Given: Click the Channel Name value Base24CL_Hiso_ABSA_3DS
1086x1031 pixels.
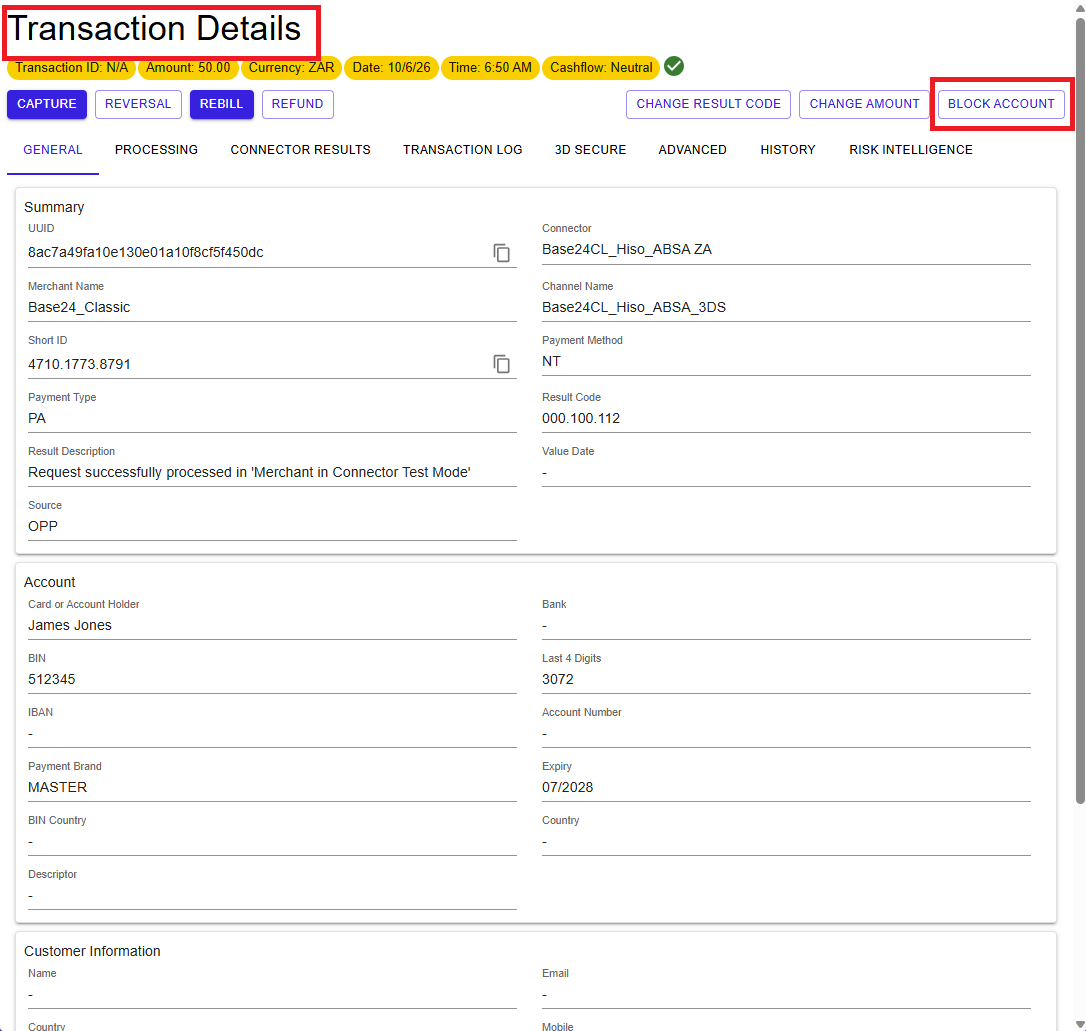Looking at the screenshot, I should (634, 307).
